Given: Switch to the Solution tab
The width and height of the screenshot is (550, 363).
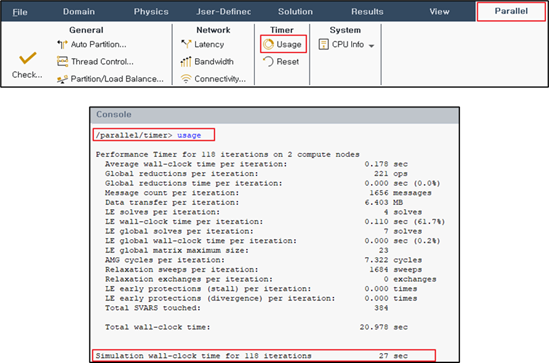Looking at the screenshot, I should coord(295,12).
